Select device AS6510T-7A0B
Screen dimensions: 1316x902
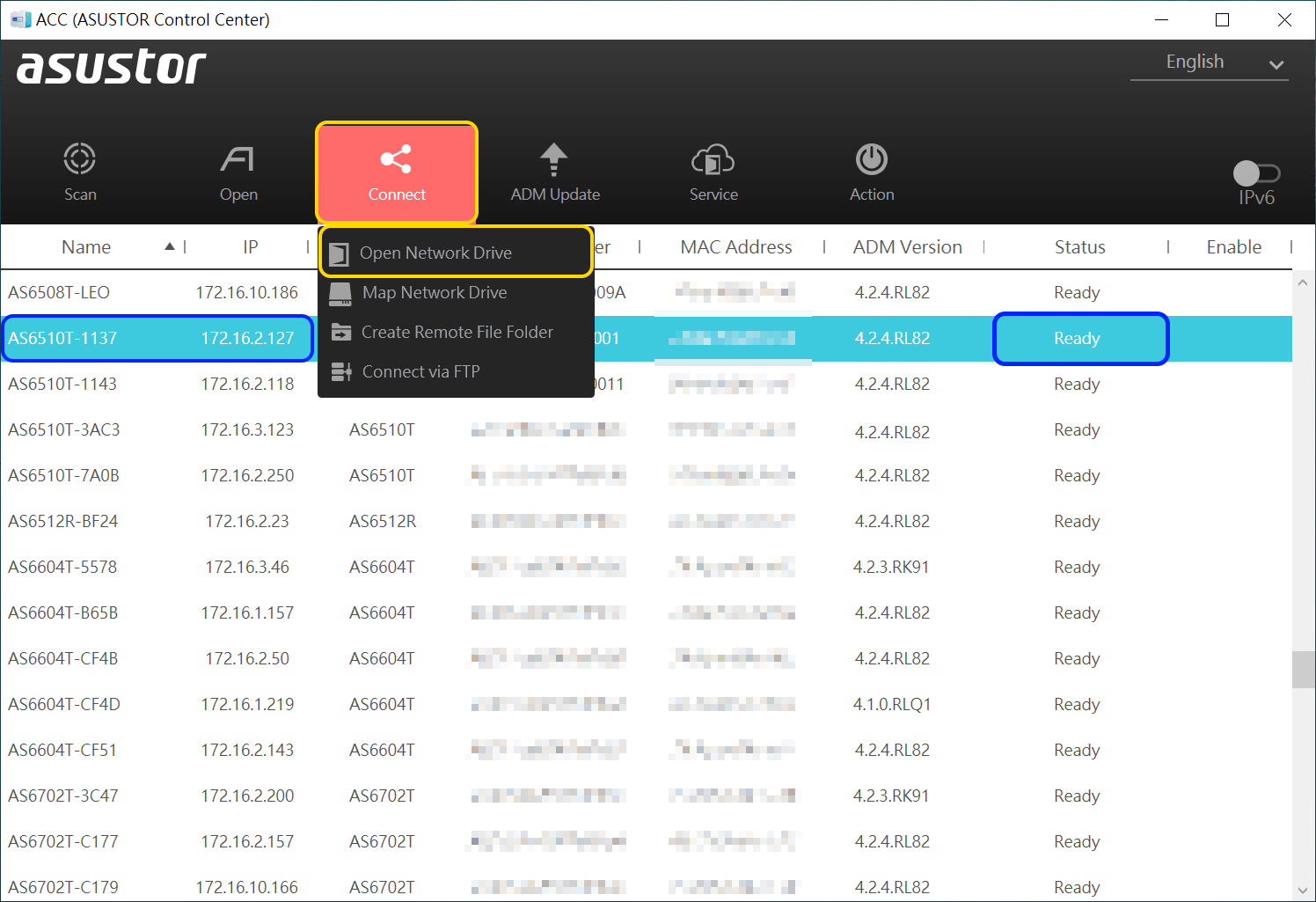[63, 475]
